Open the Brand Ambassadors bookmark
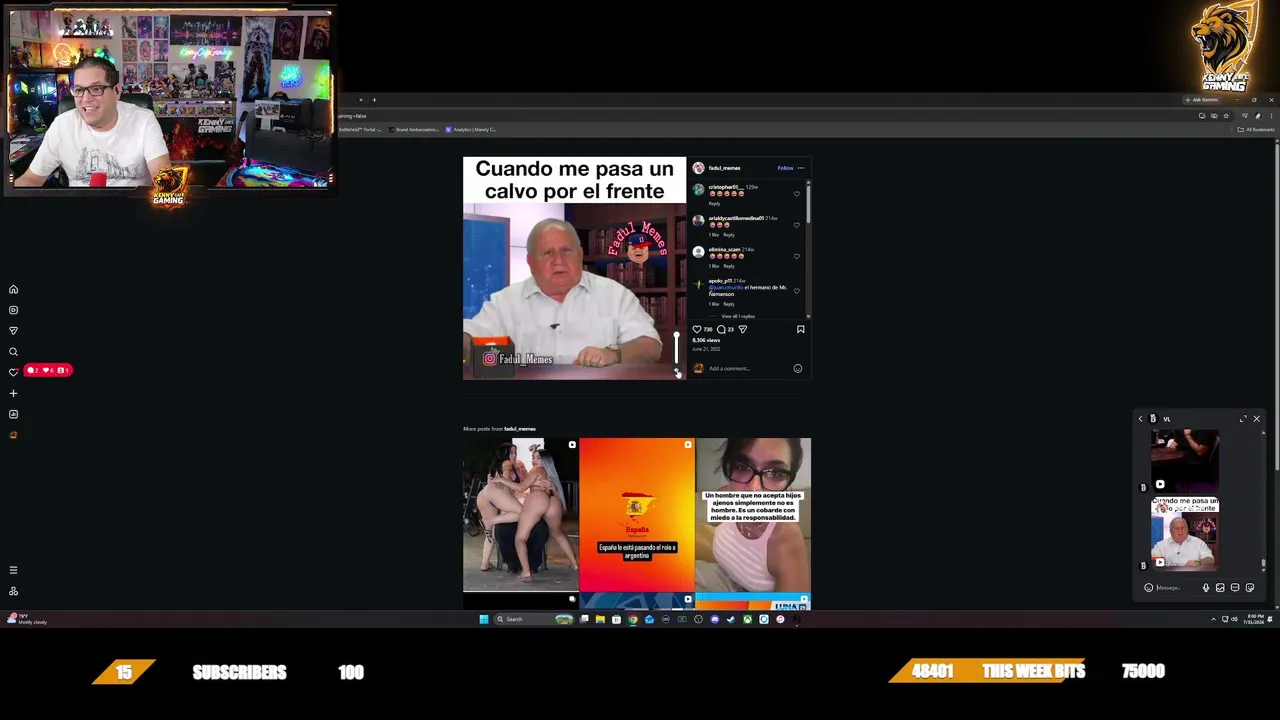This screenshot has height=720, width=1280. click(416, 129)
